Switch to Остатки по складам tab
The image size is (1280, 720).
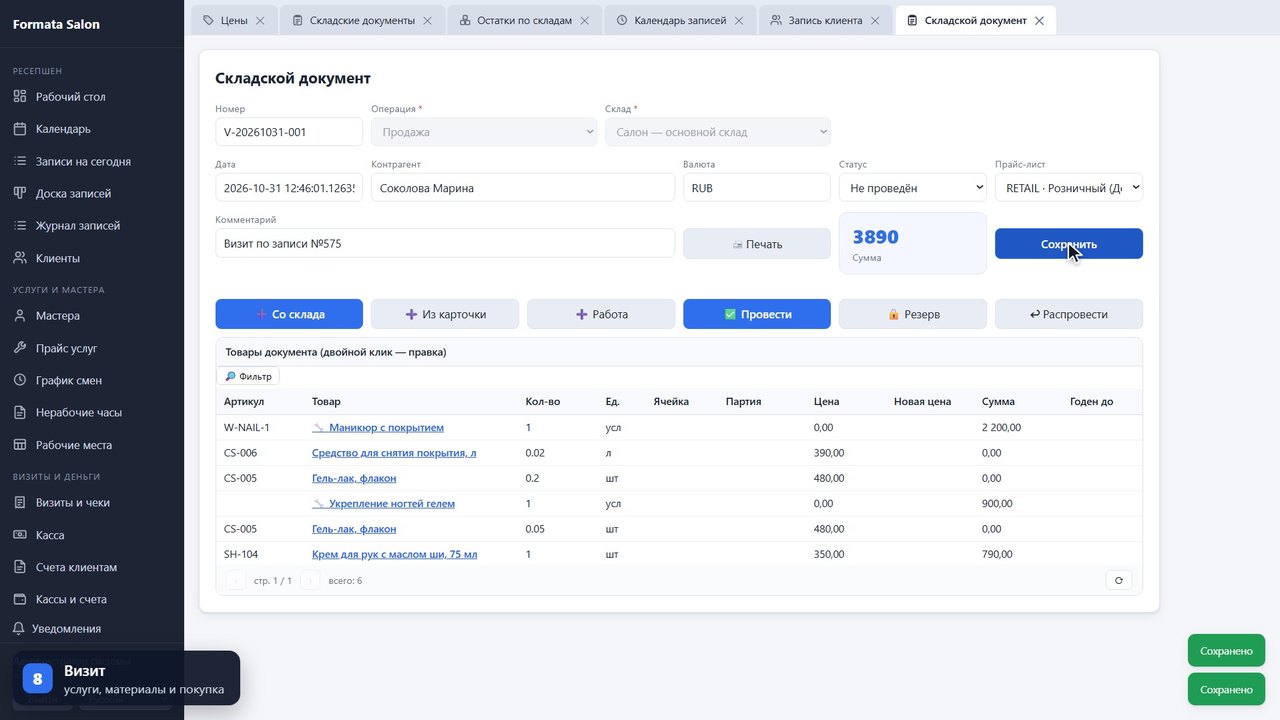tap(524, 20)
